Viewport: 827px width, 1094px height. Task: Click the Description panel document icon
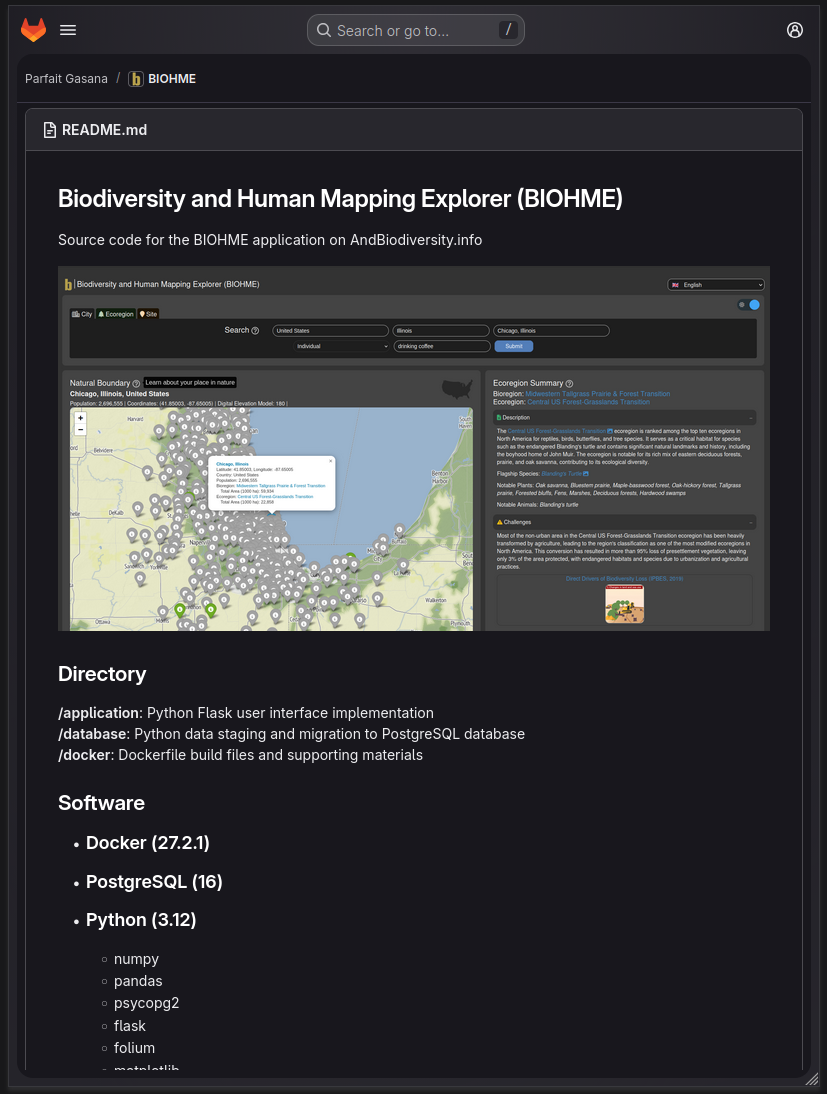point(498,417)
